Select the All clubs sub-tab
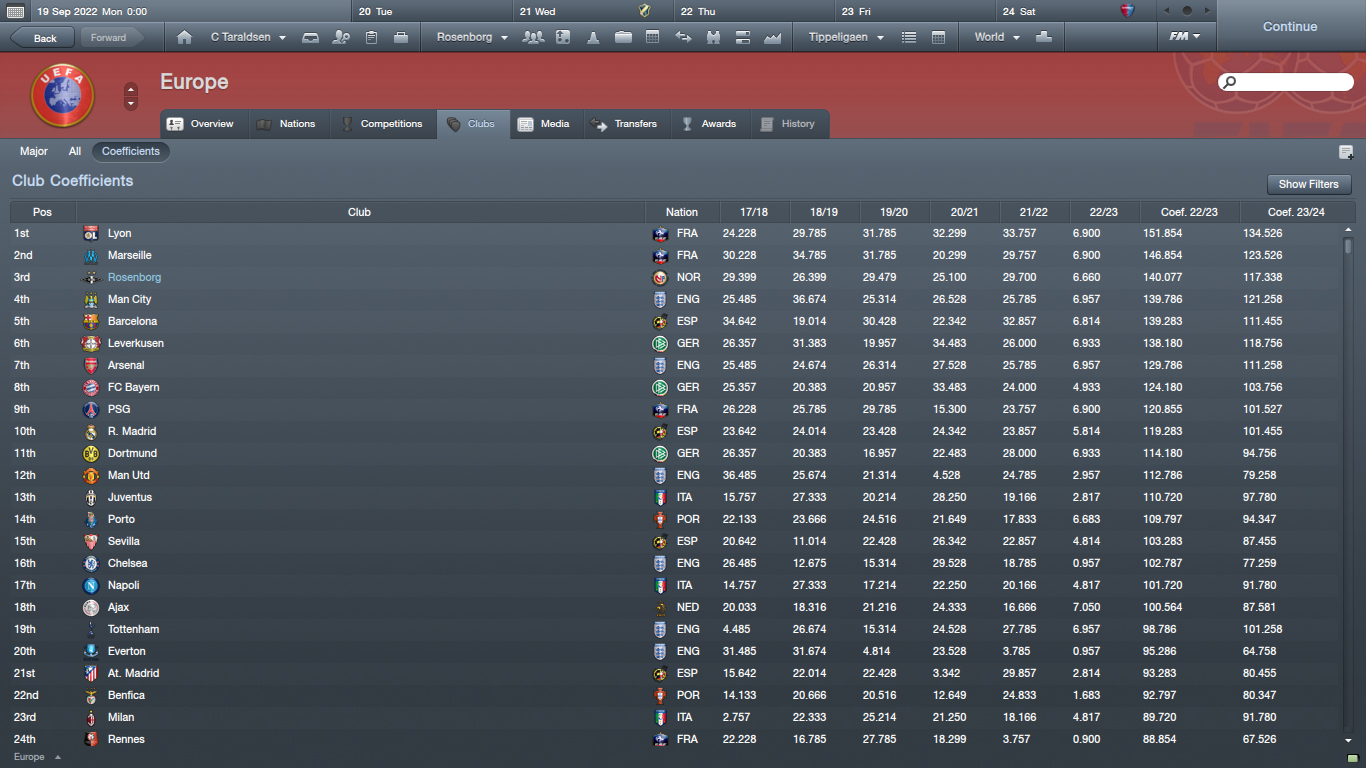The height and width of the screenshot is (768, 1366). click(75, 151)
